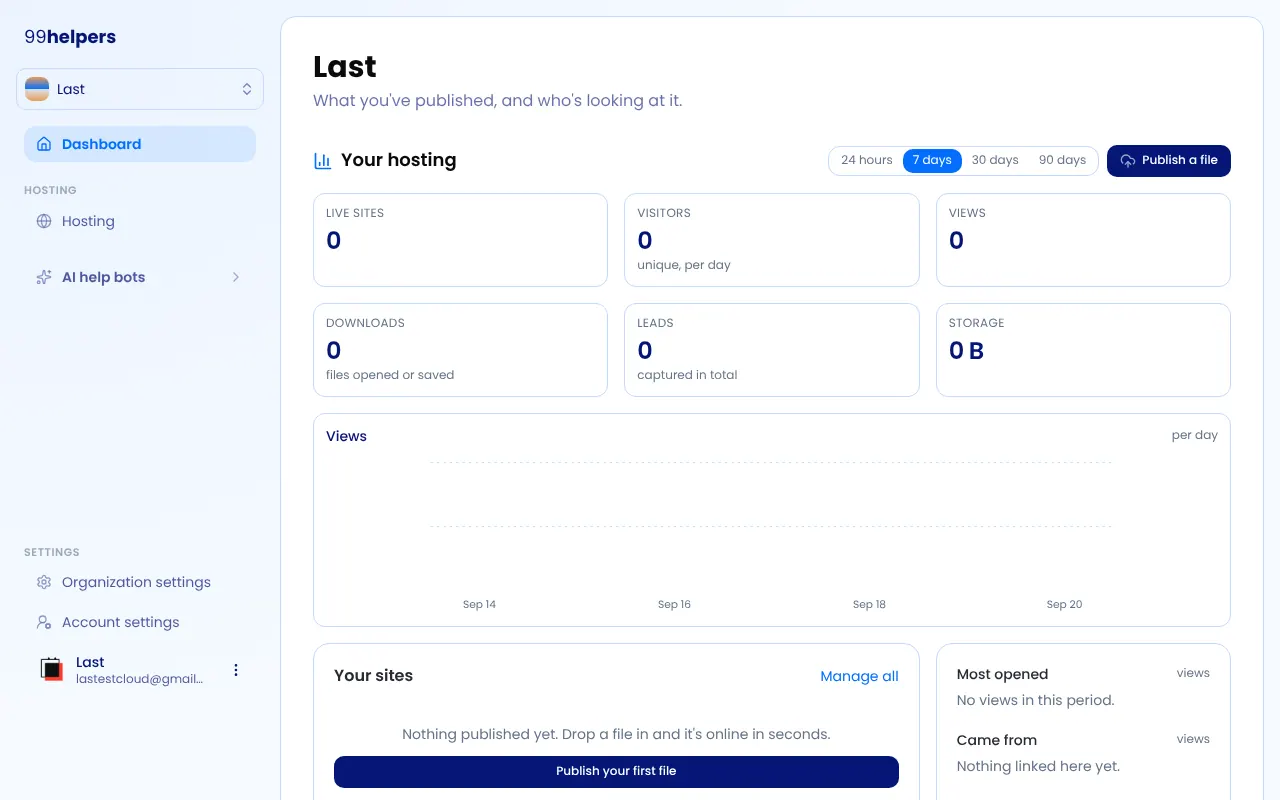Click the Account settings person icon
The image size is (1280, 800).
(44, 622)
